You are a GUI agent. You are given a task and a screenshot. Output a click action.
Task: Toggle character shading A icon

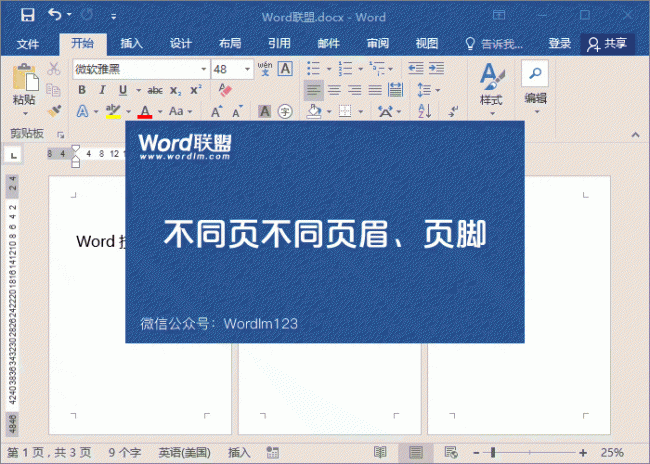point(264,111)
